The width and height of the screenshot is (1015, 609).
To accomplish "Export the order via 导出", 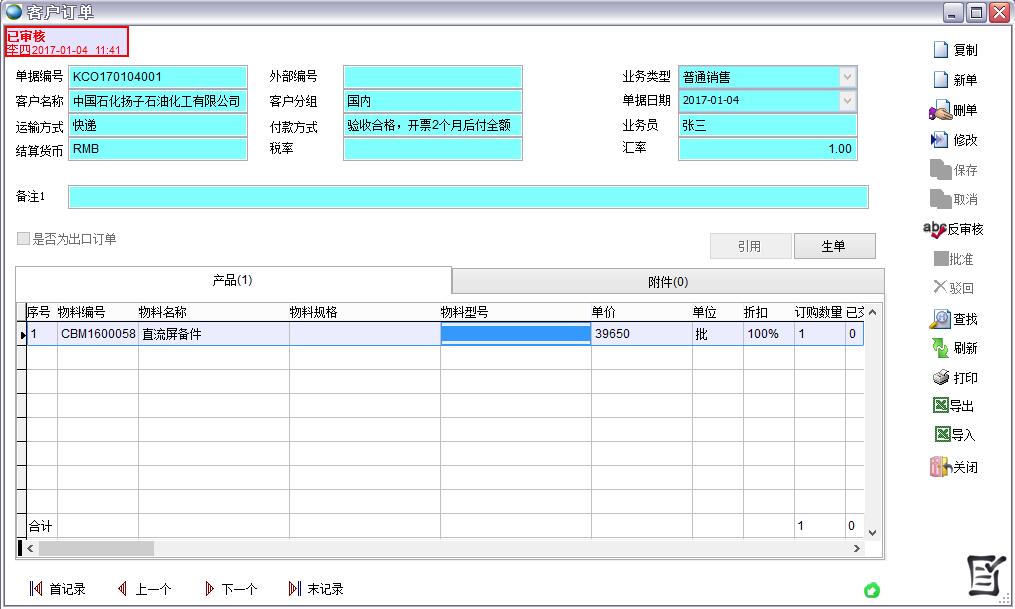I will (x=940, y=406).
